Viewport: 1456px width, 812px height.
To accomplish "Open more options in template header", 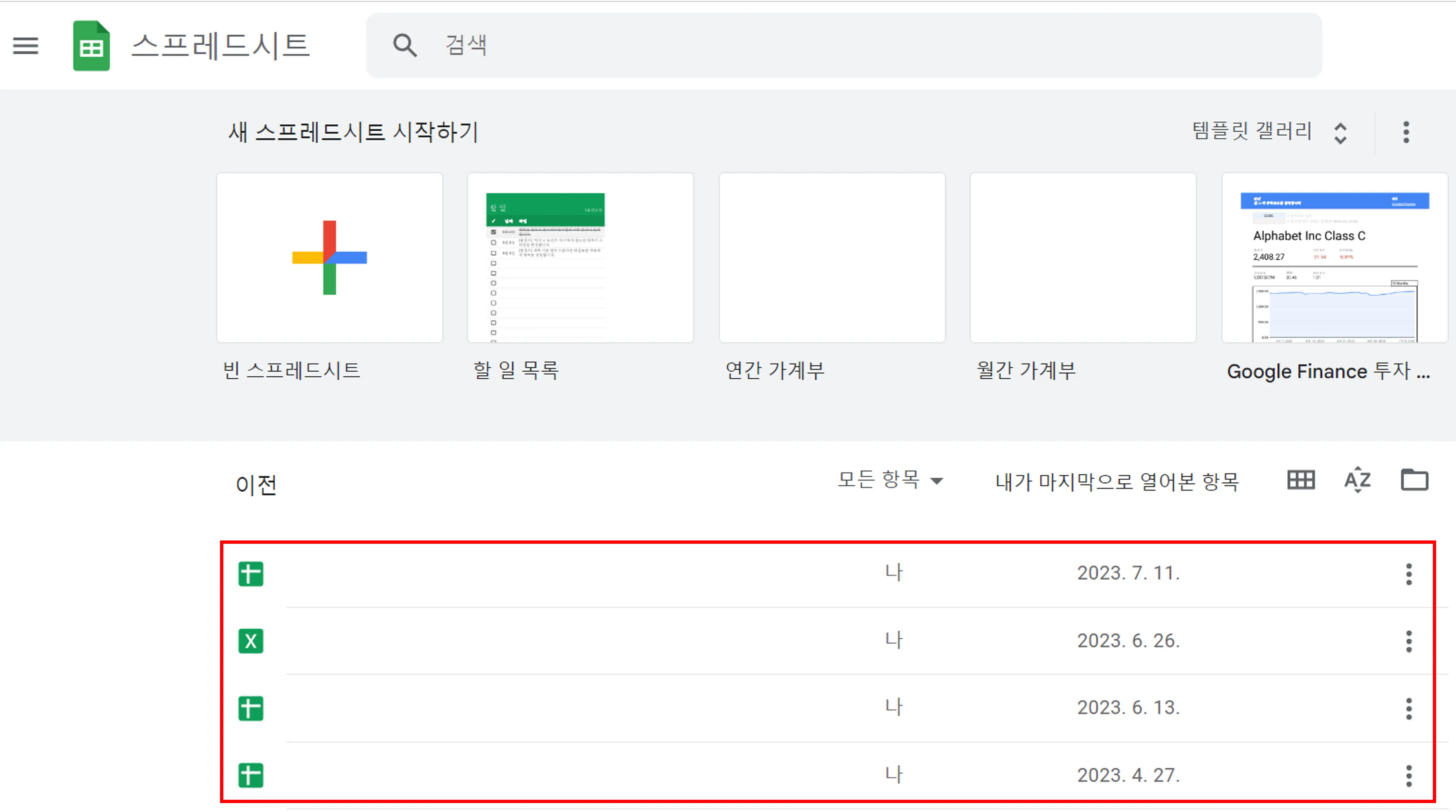I will (1406, 132).
